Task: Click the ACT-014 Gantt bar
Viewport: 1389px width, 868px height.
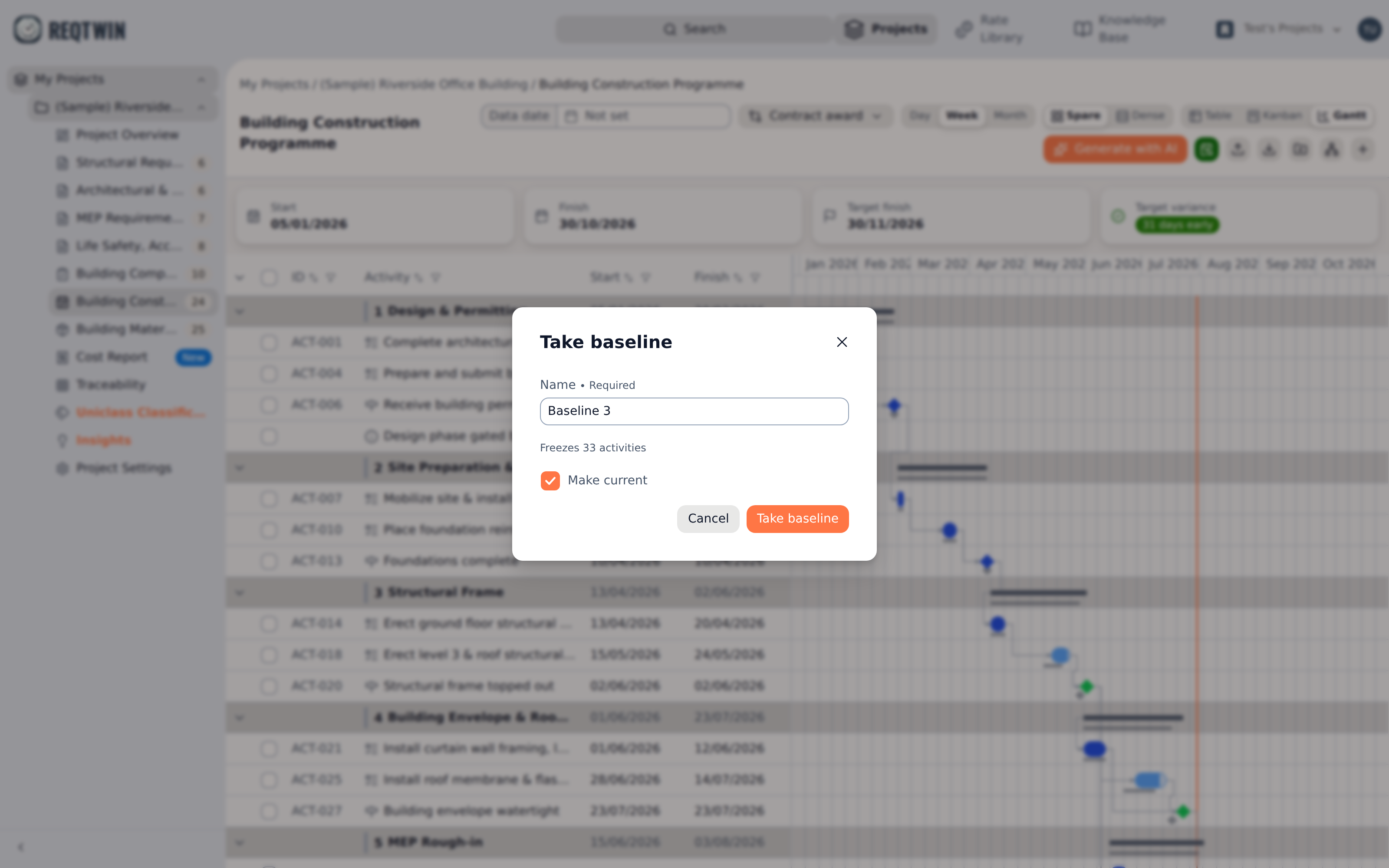Action: [997, 624]
